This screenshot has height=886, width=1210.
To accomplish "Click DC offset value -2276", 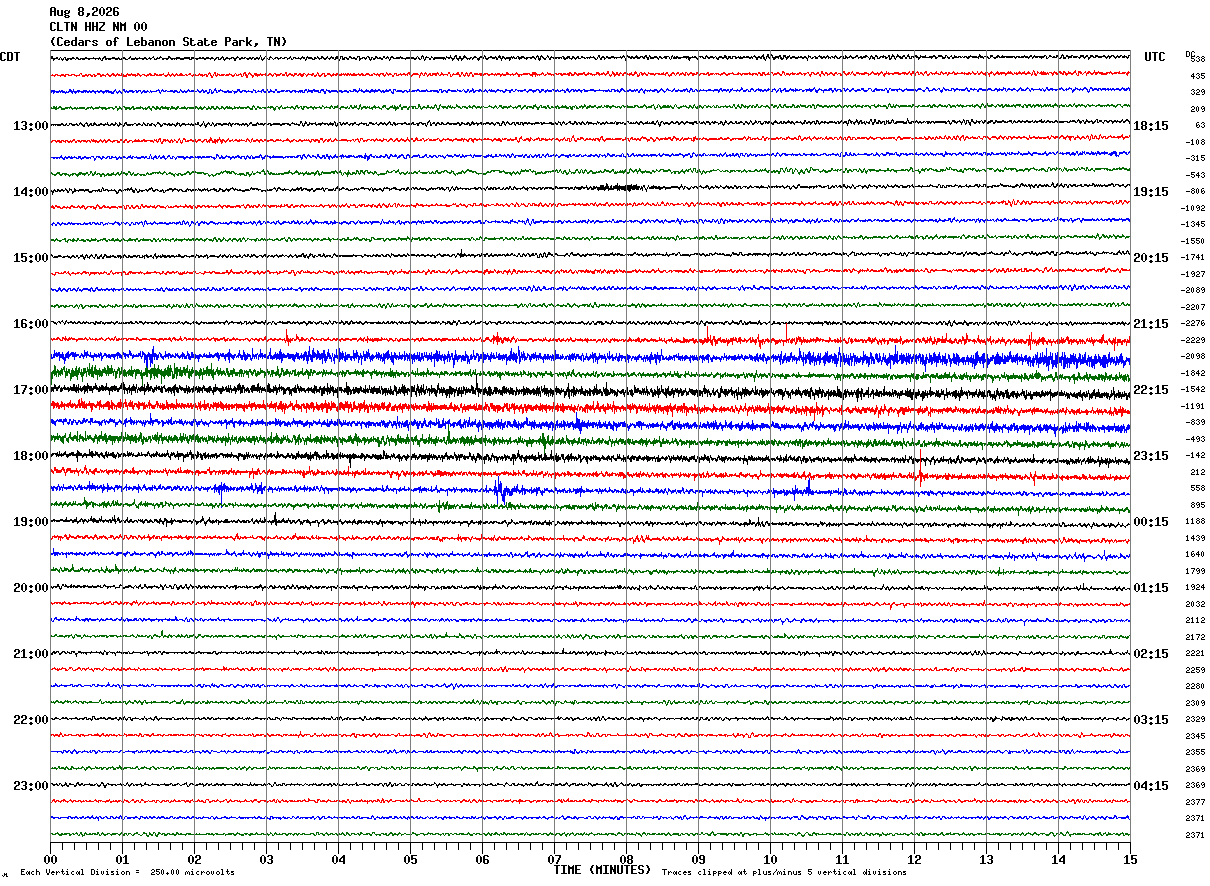I will tap(1193, 323).
